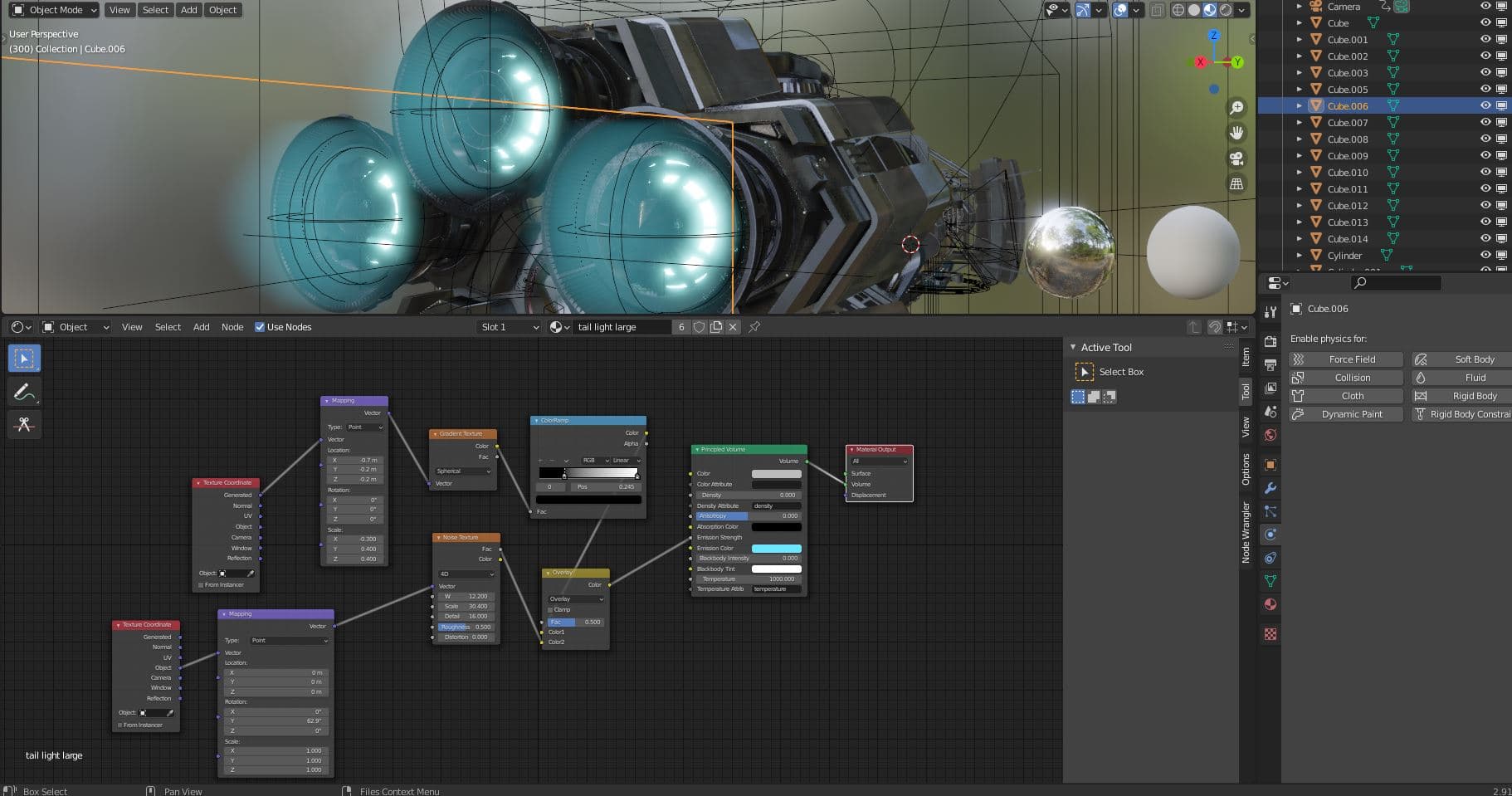Click the cyan Emission Color swatch
Screen dimensions: 1512x796
pyautogui.click(x=776, y=549)
